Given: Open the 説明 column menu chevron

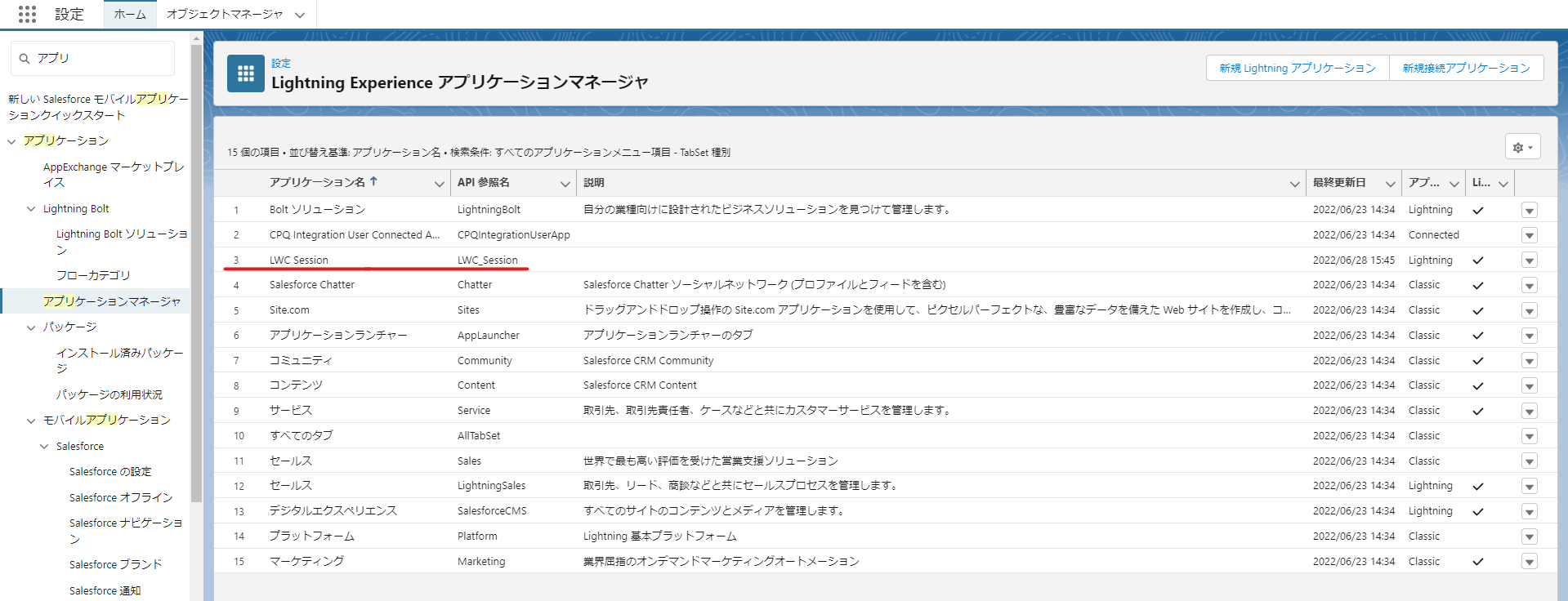Looking at the screenshot, I should point(1294,184).
